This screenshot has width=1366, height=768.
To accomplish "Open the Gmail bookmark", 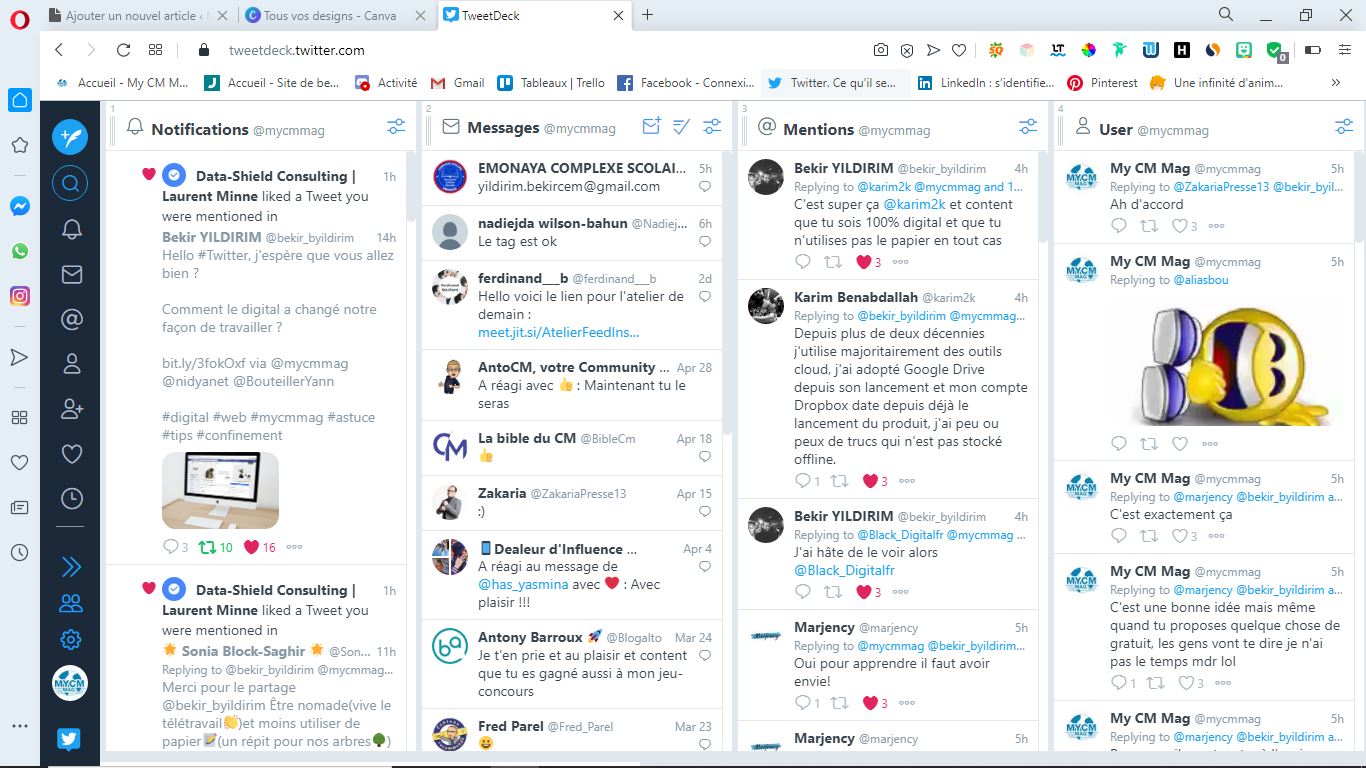I will click(458, 83).
